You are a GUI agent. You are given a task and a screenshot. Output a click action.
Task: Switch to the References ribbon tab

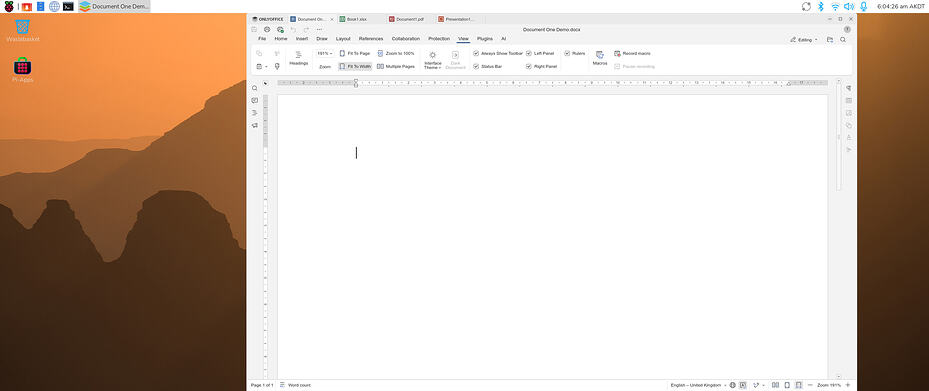pyautogui.click(x=371, y=39)
